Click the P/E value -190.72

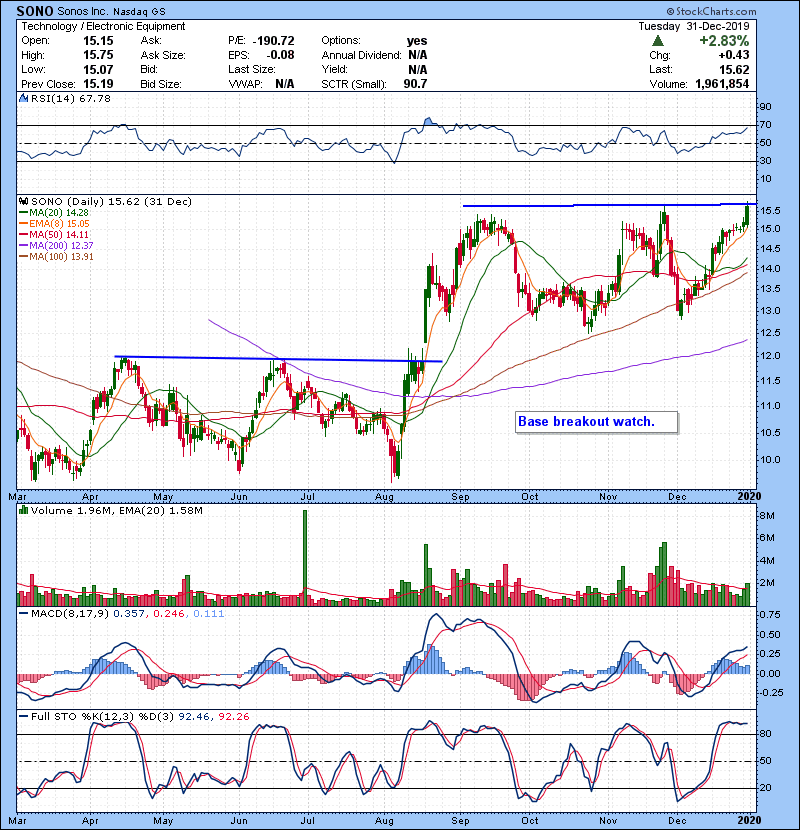click(x=273, y=41)
